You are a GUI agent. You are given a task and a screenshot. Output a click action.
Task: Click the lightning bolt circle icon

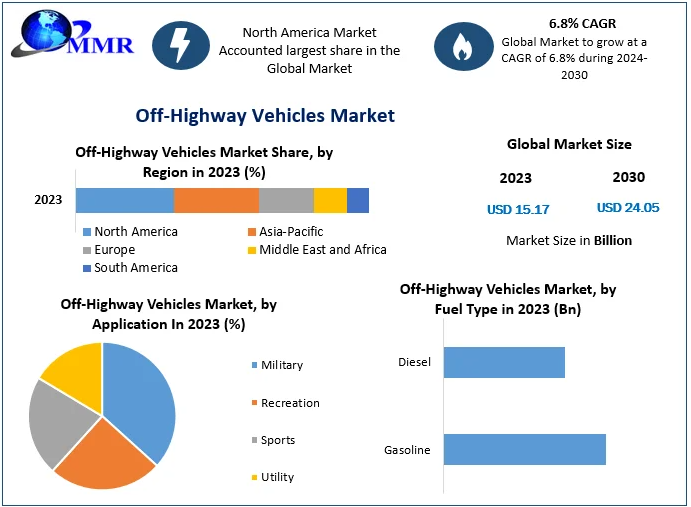(181, 45)
